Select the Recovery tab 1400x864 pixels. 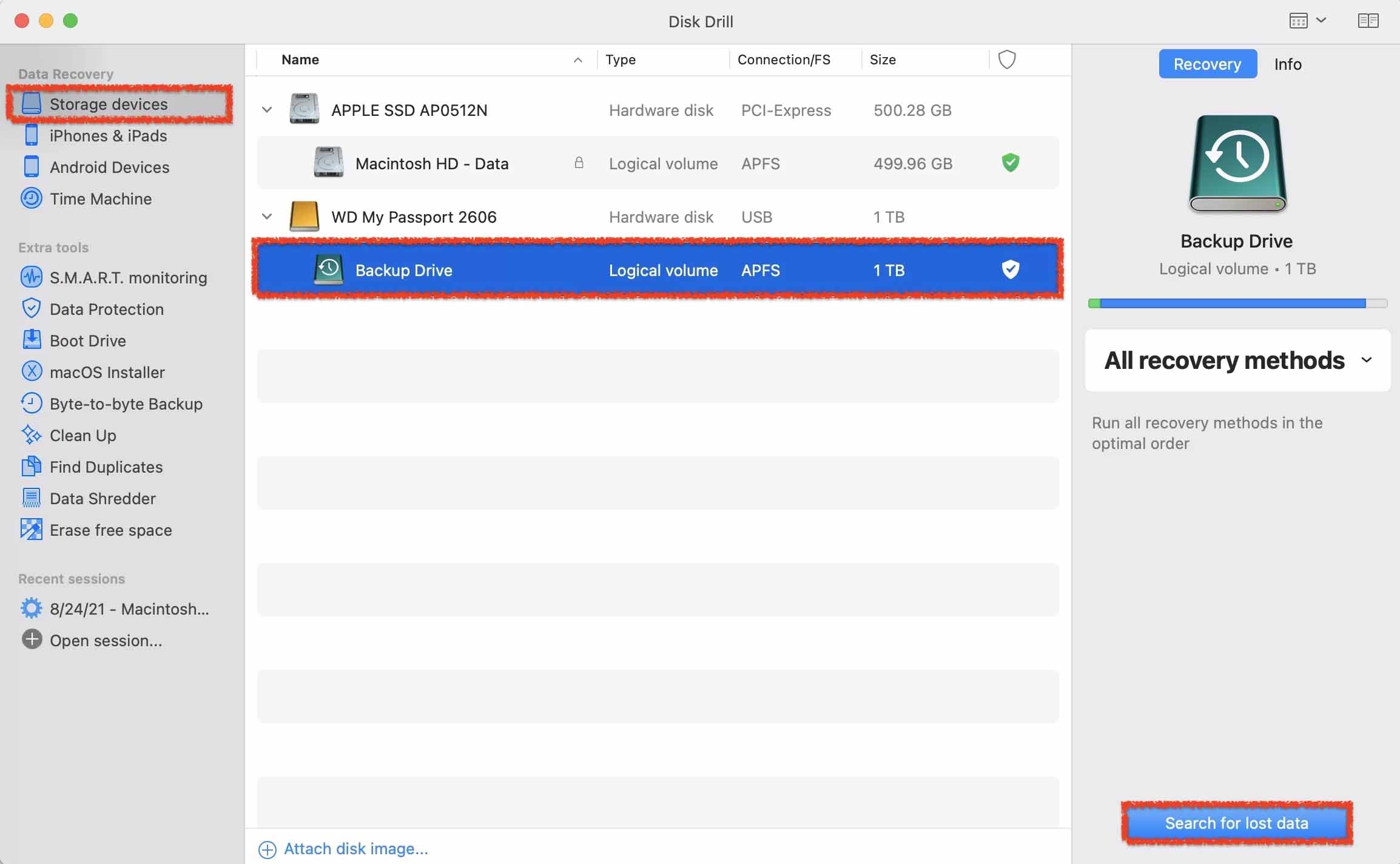click(x=1207, y=64)
